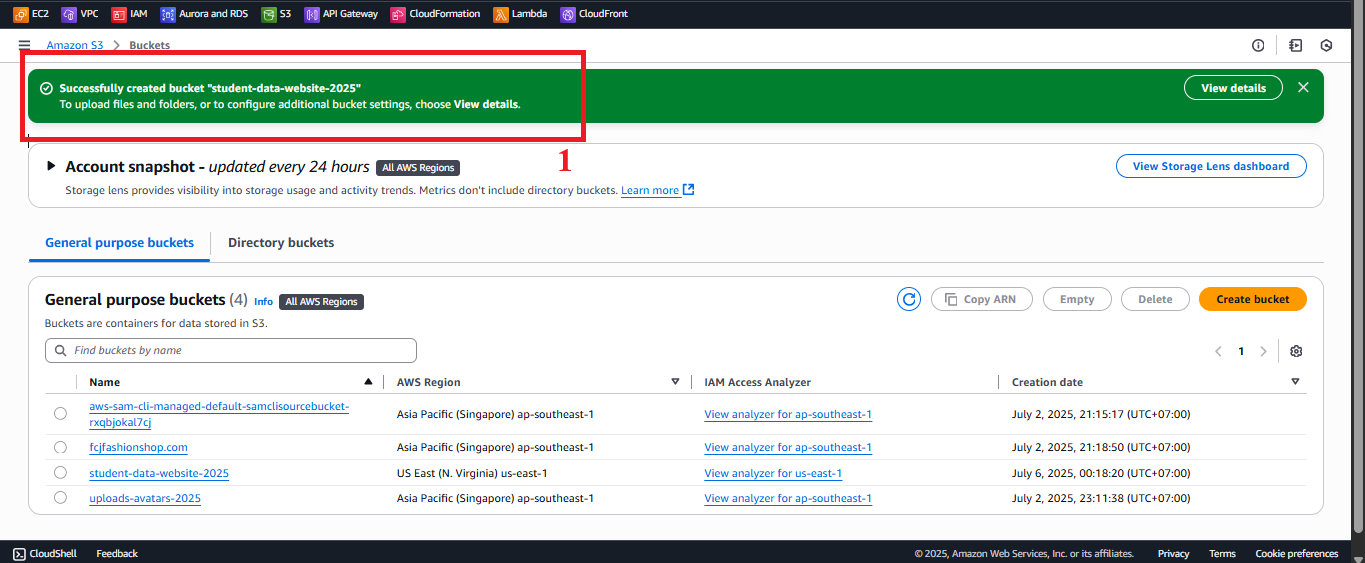Click the July 6, 2025 creation date
The width and height of the screenshot is (1365, 563).
[x=1101, y=473]
